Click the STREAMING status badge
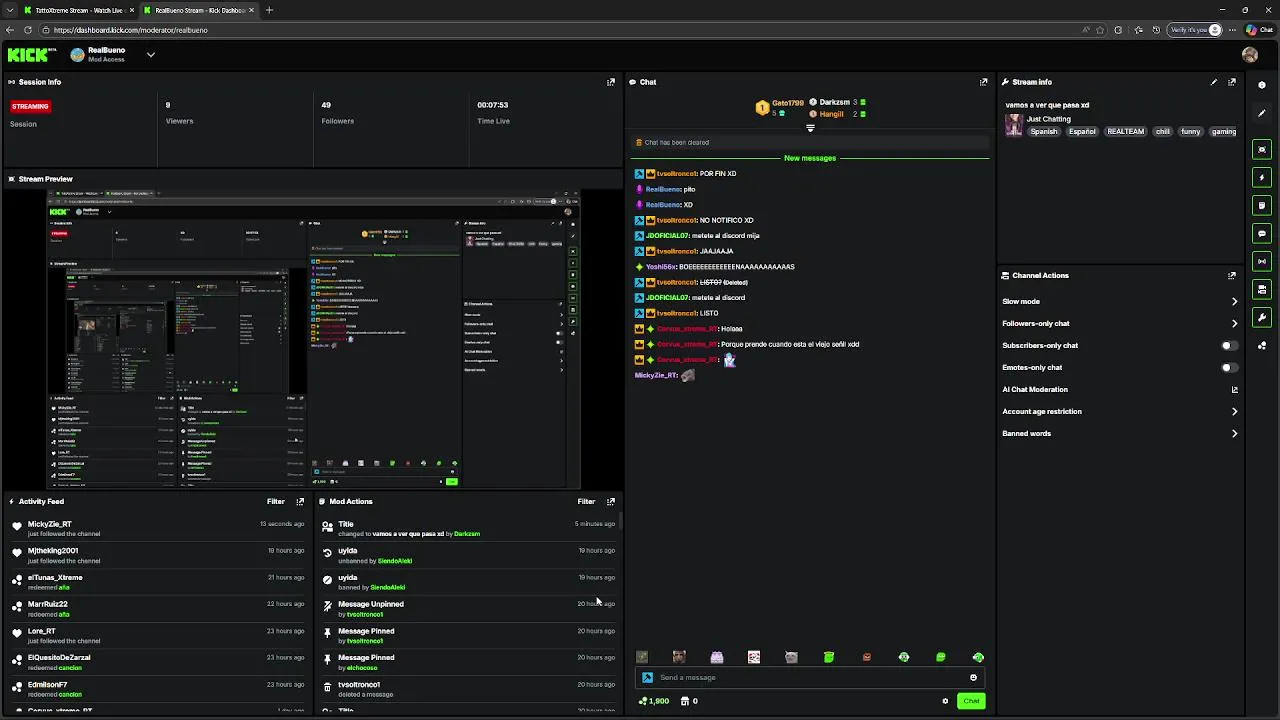This screenshot has width=1280, height=720. tap(30, 106)
